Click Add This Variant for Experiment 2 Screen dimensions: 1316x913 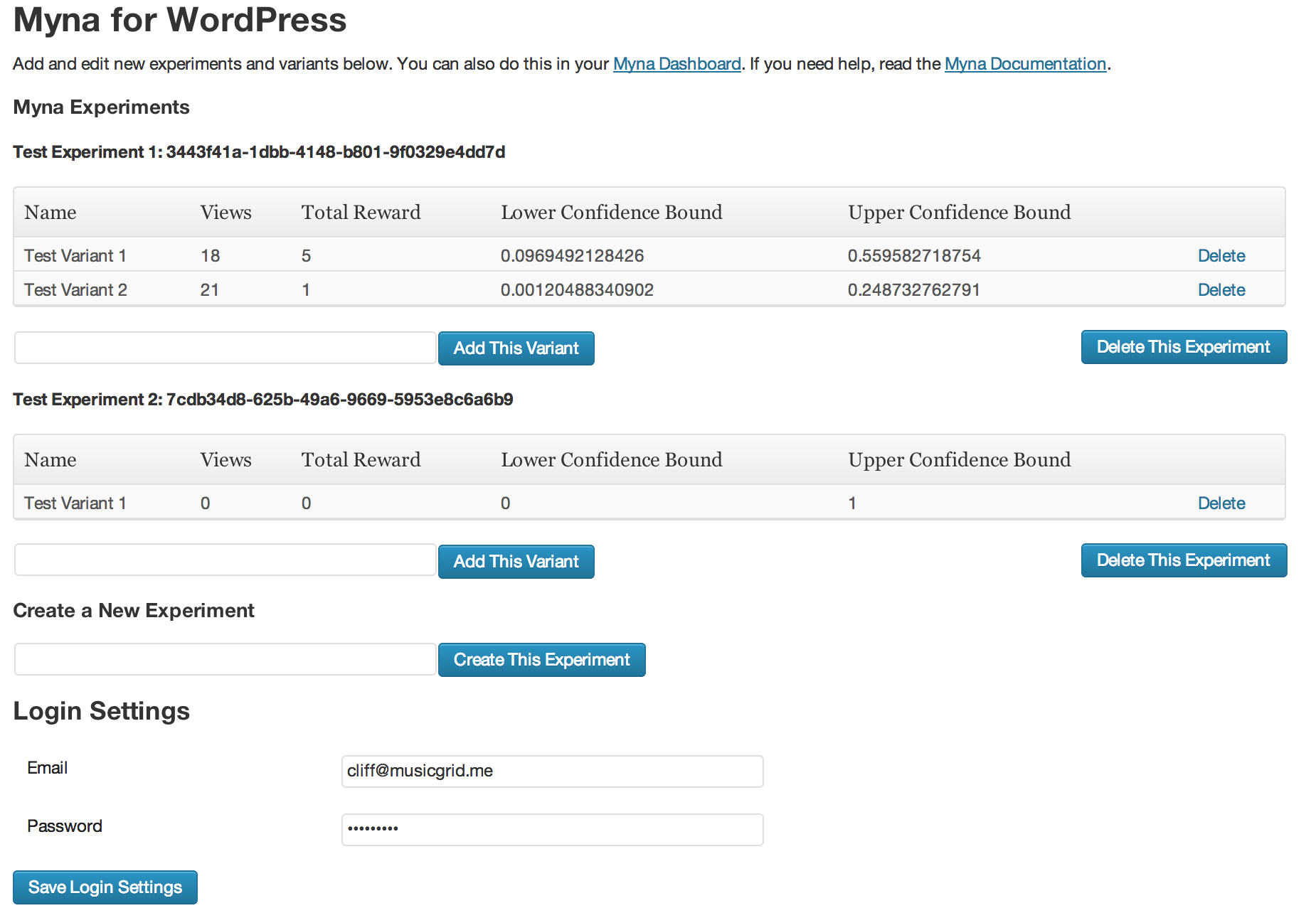pyautogui.click(x=516, y=562)
